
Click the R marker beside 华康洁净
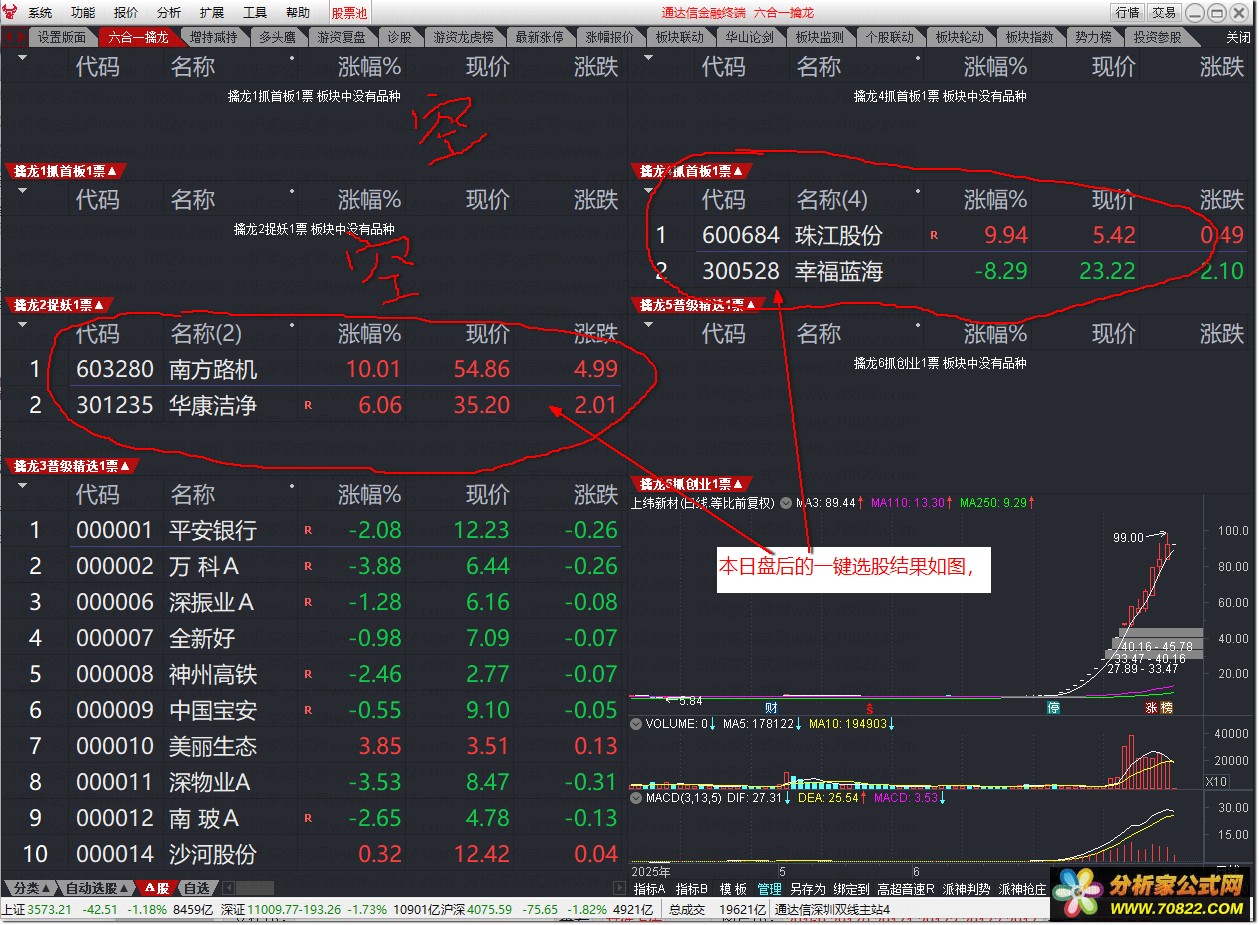[308, 406]
